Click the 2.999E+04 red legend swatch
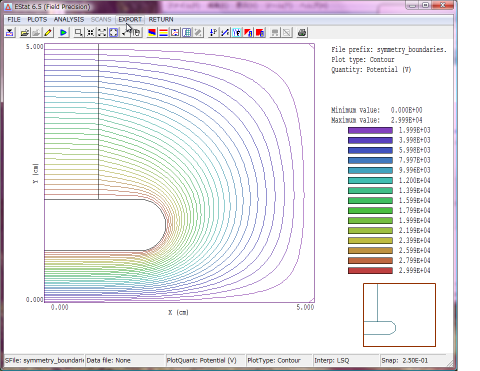This screenshot has height=371, width=480. (370, 270)
